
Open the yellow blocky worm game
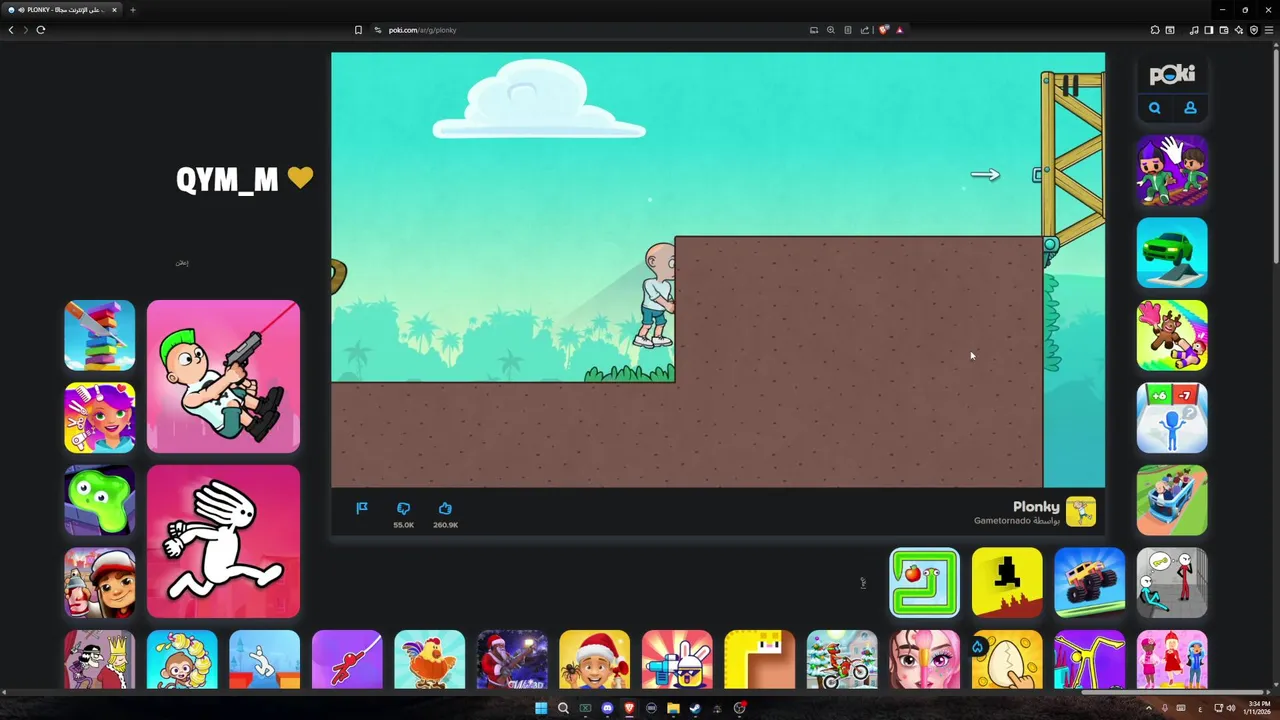pyautogui.click(x=760, y=659)
